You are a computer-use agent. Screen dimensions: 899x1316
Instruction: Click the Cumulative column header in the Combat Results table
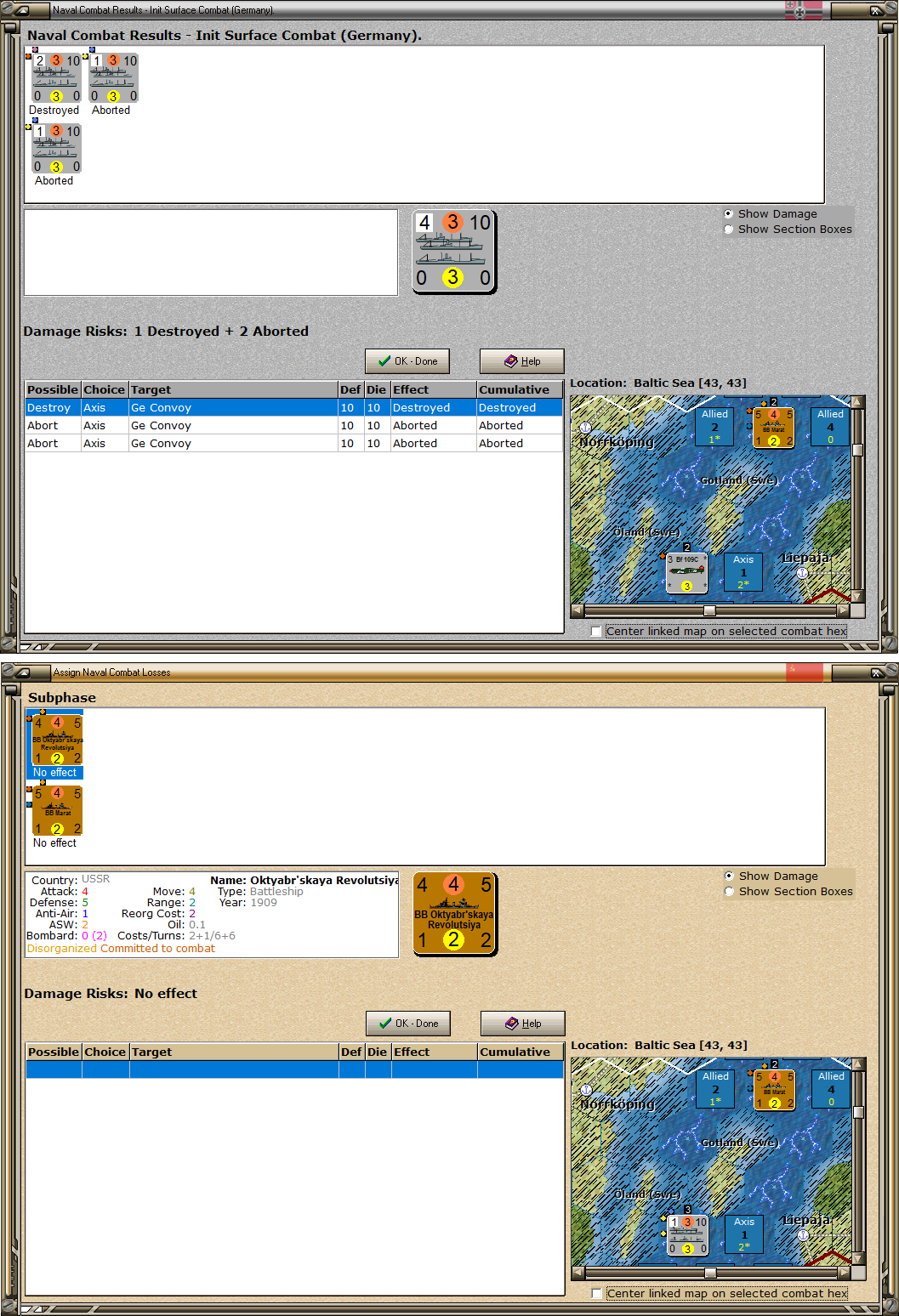[520, 389]
